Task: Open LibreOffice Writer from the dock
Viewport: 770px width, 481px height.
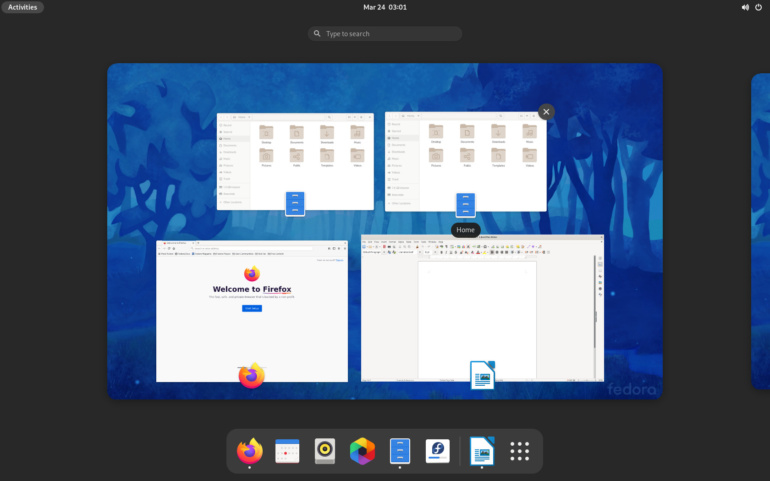Action: 482,451
